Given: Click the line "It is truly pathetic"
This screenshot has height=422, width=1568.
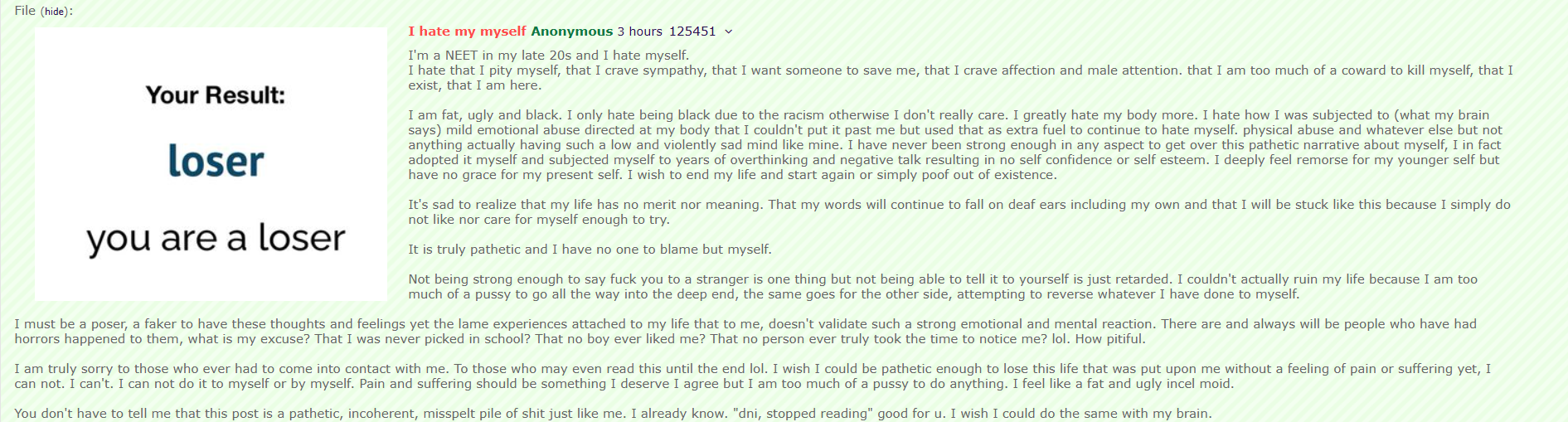Looking at the screenshot, I should click(x=590, y=250).
